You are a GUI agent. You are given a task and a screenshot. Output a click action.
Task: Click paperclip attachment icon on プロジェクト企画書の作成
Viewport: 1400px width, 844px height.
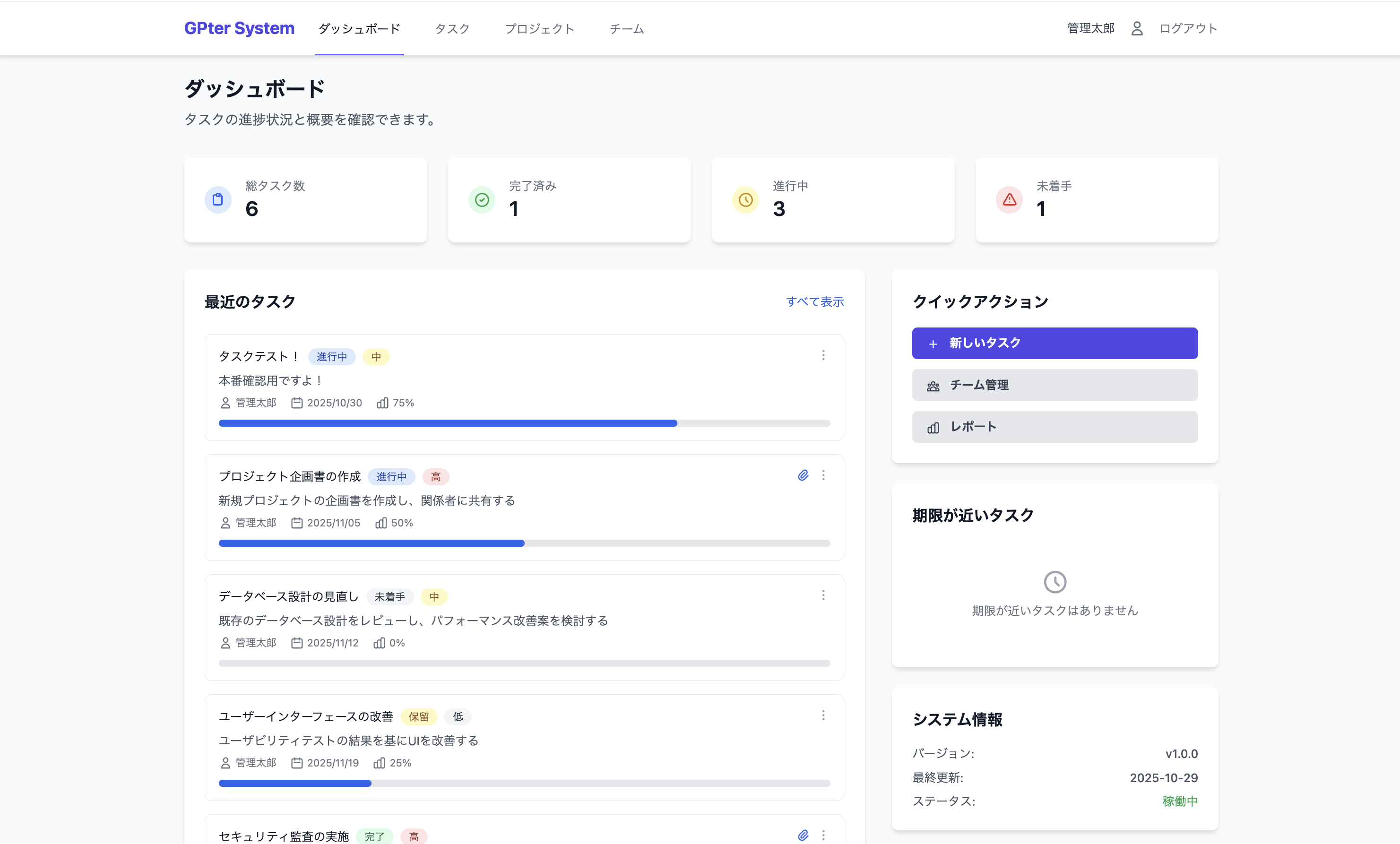[x=803, y=475]
